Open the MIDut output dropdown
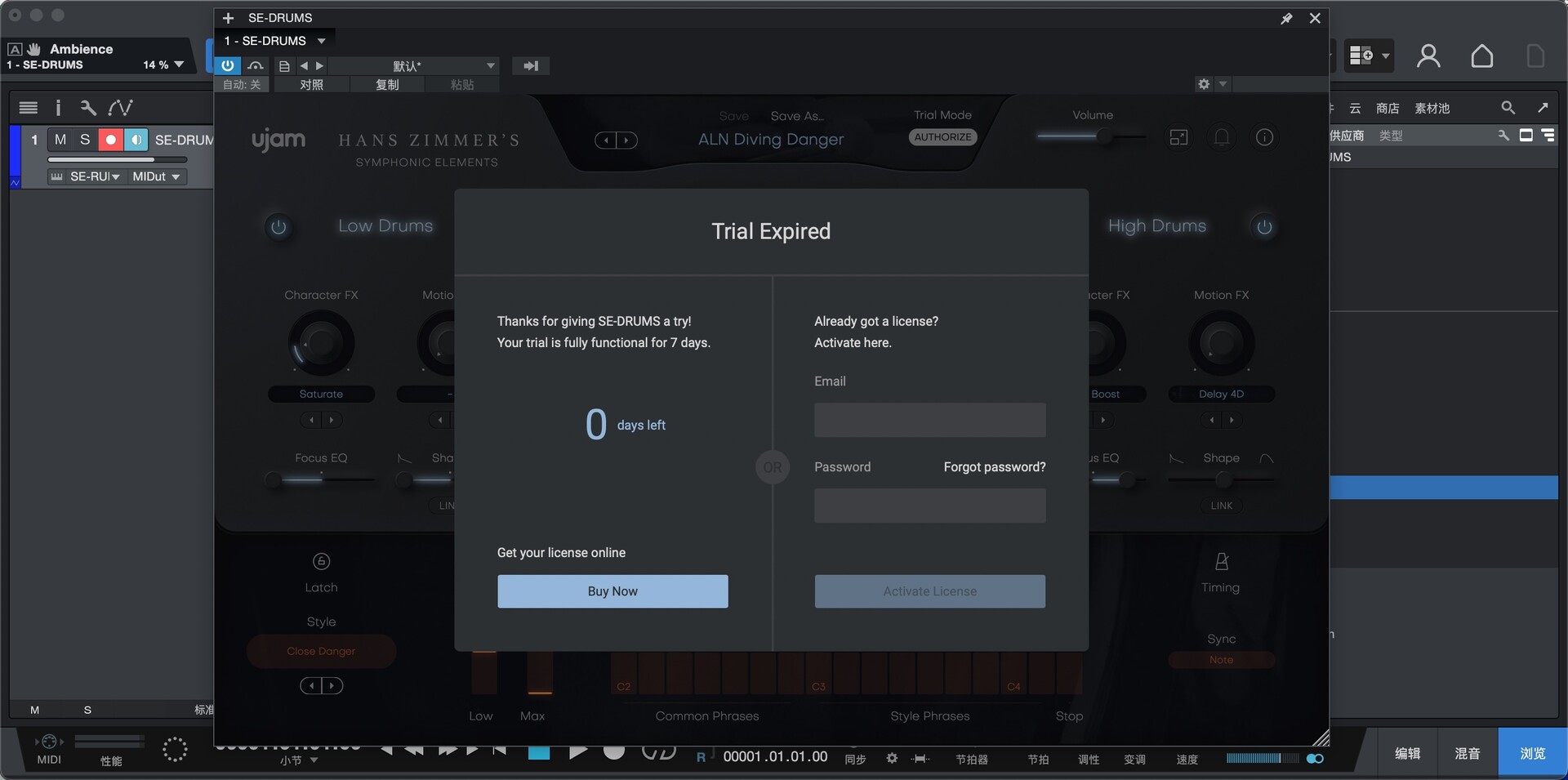This screenshot has height=780, width=1568. pos(156,176)
